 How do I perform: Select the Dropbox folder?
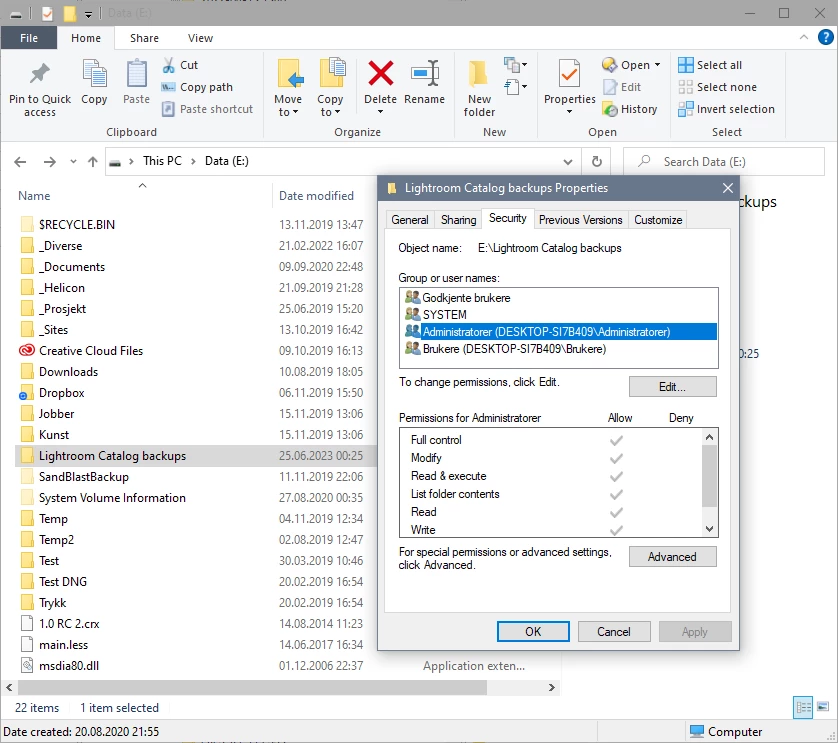[61, 393]
